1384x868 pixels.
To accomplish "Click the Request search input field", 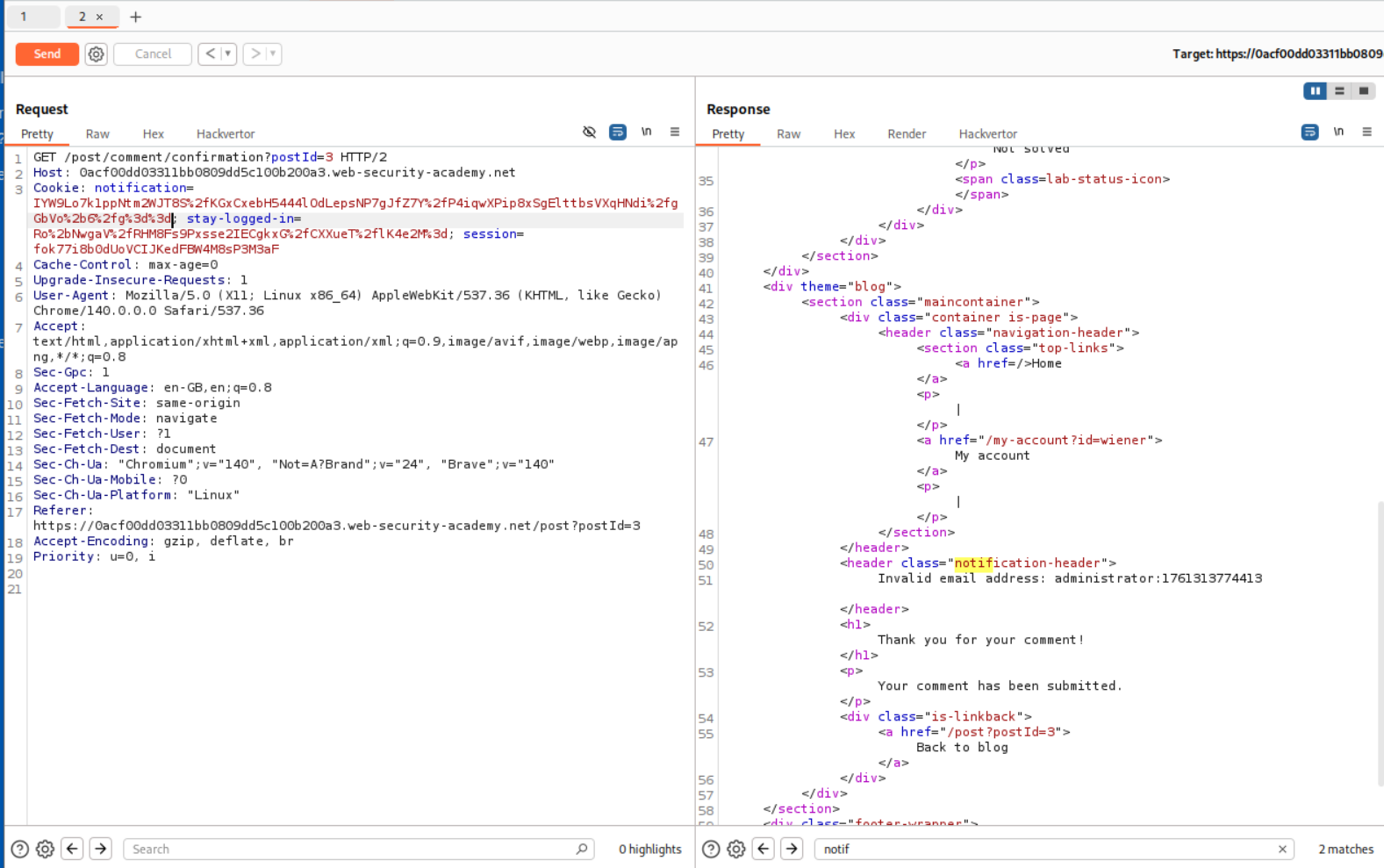I will (351, 850).
